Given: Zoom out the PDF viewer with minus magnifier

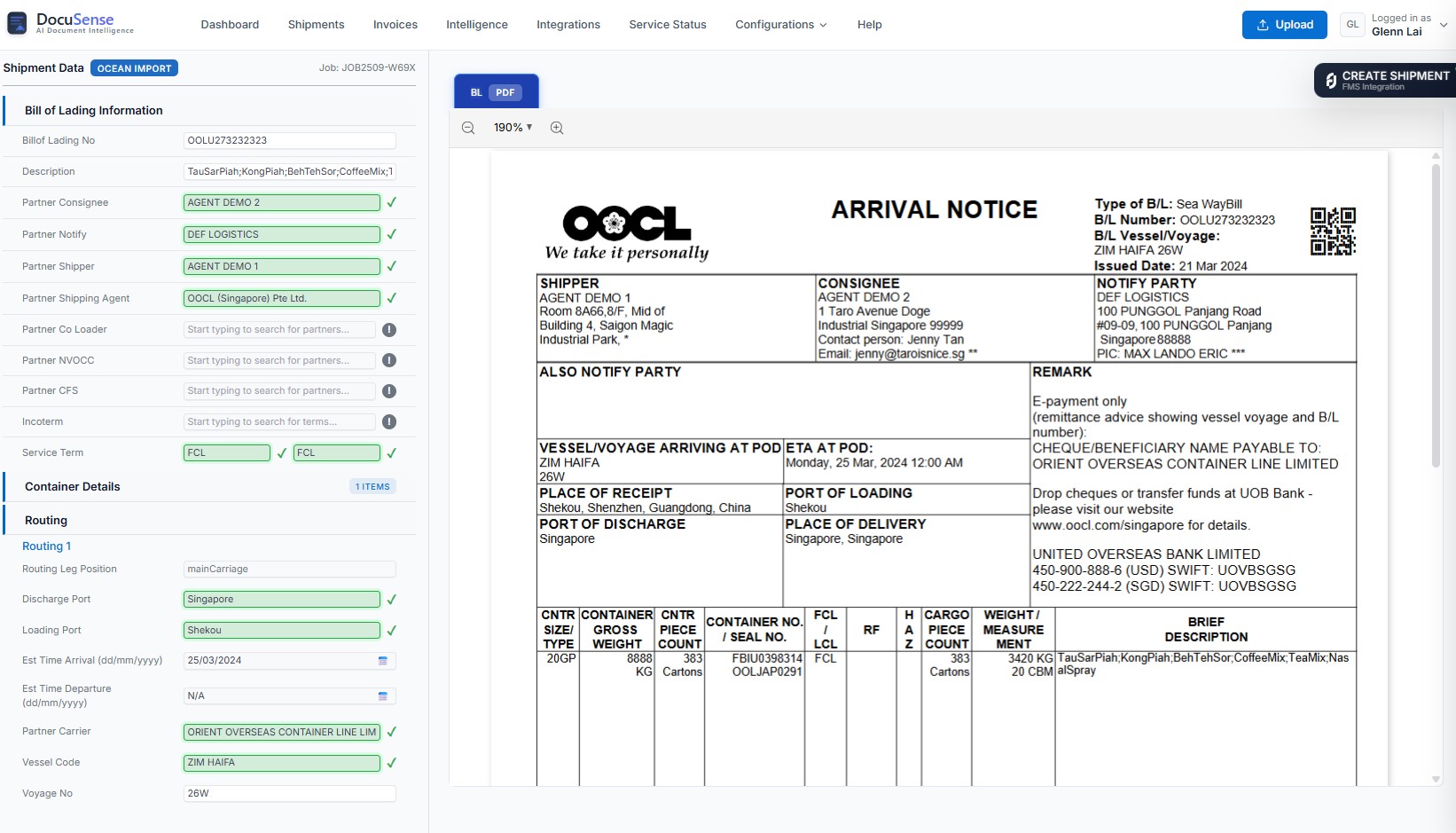Looking at the screenshot, I should (x=468, y=128).
